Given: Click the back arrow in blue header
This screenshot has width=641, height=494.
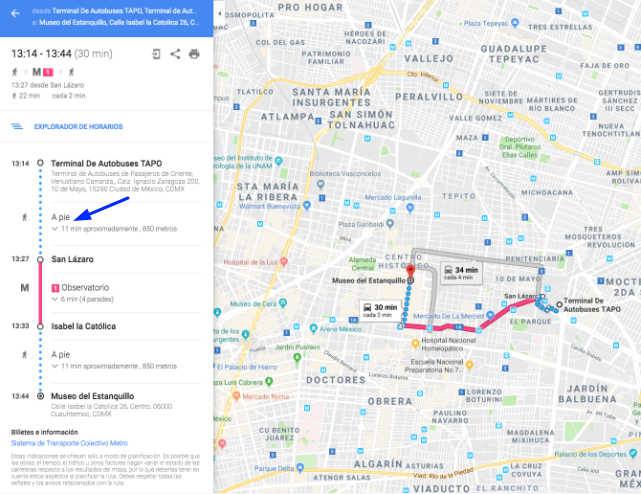Looking at the screenshot, I should (x=15, y=13).
